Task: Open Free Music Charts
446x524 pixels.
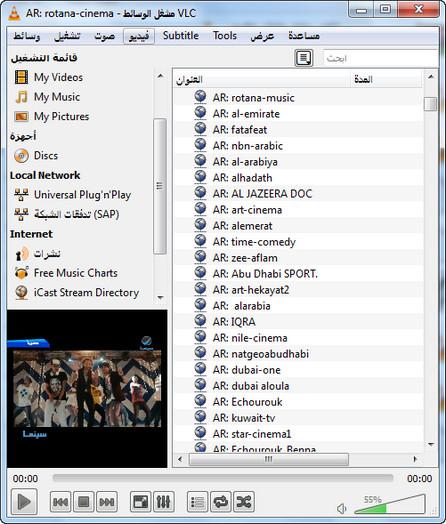Action: click(x=66, y=273)
